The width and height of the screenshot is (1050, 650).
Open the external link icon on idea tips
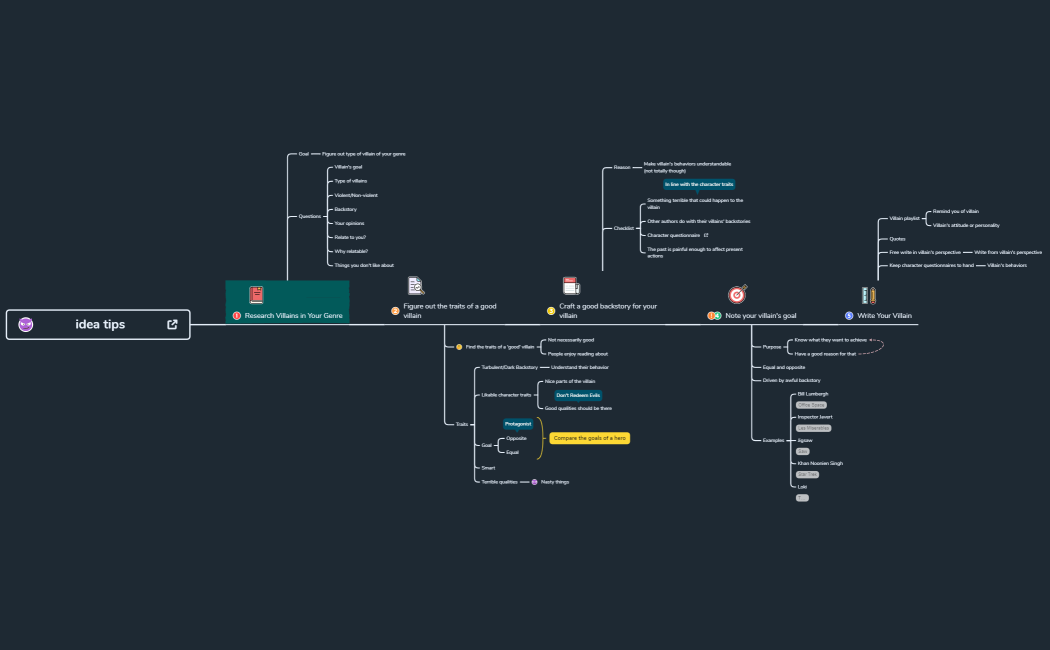172,324
